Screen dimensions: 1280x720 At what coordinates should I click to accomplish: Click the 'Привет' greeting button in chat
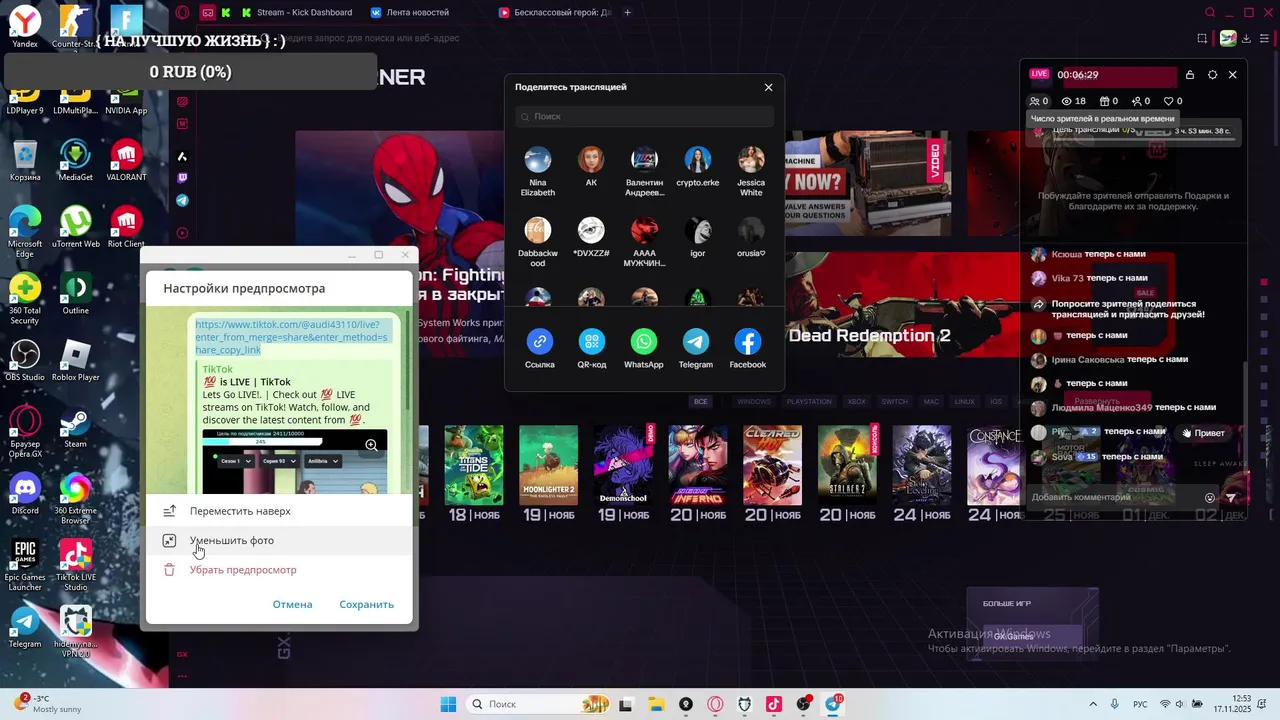(1202, 433)
